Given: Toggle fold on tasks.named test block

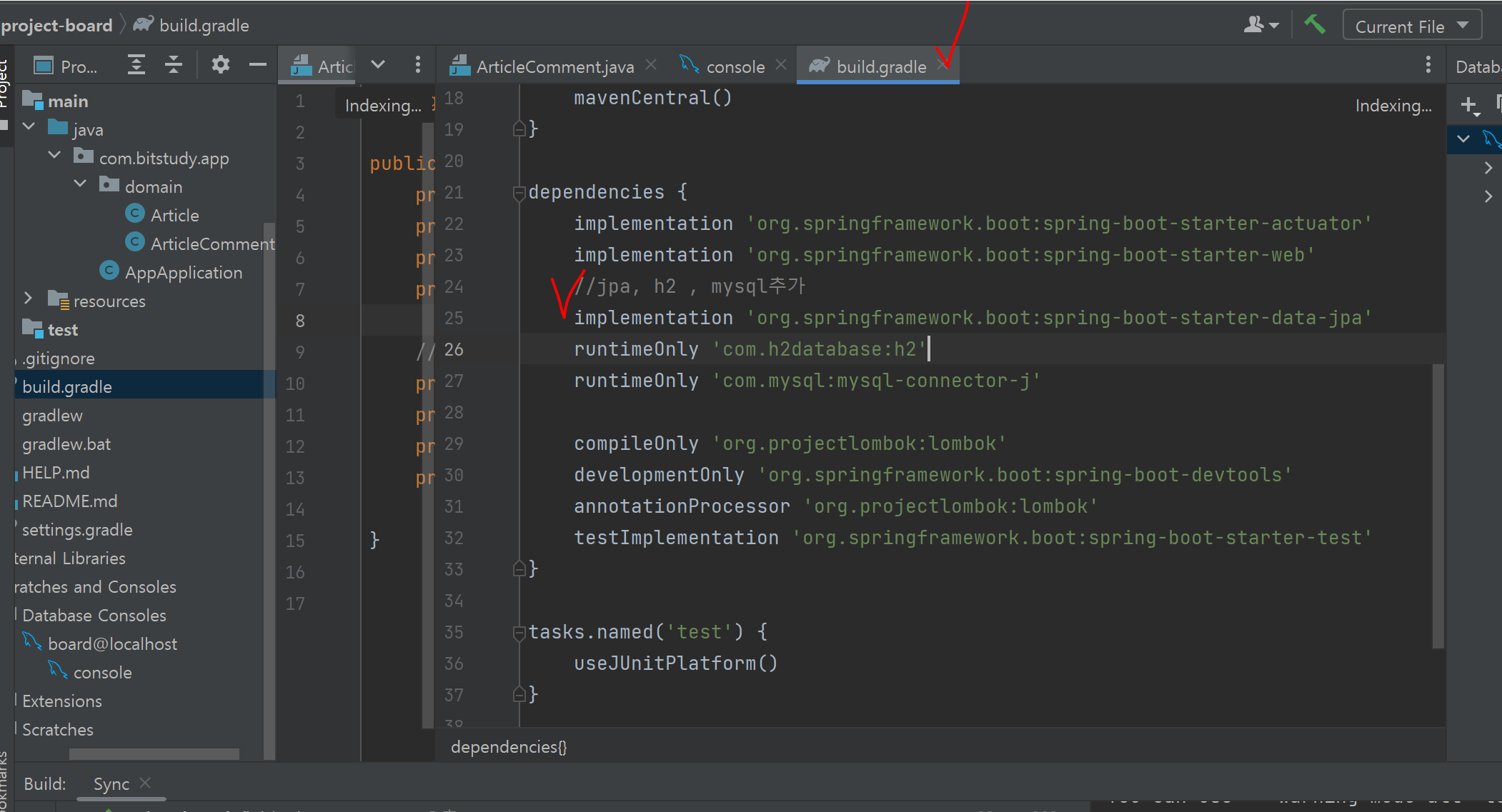Looking at the screenshot, I should pyautogui.click(x=519, y=633).
